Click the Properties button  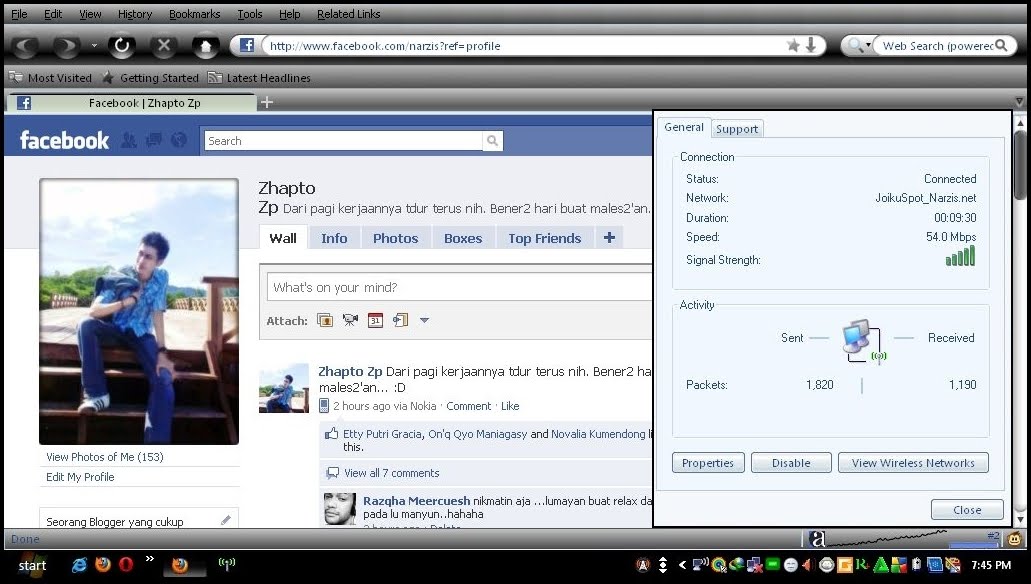tap(708, 463)
